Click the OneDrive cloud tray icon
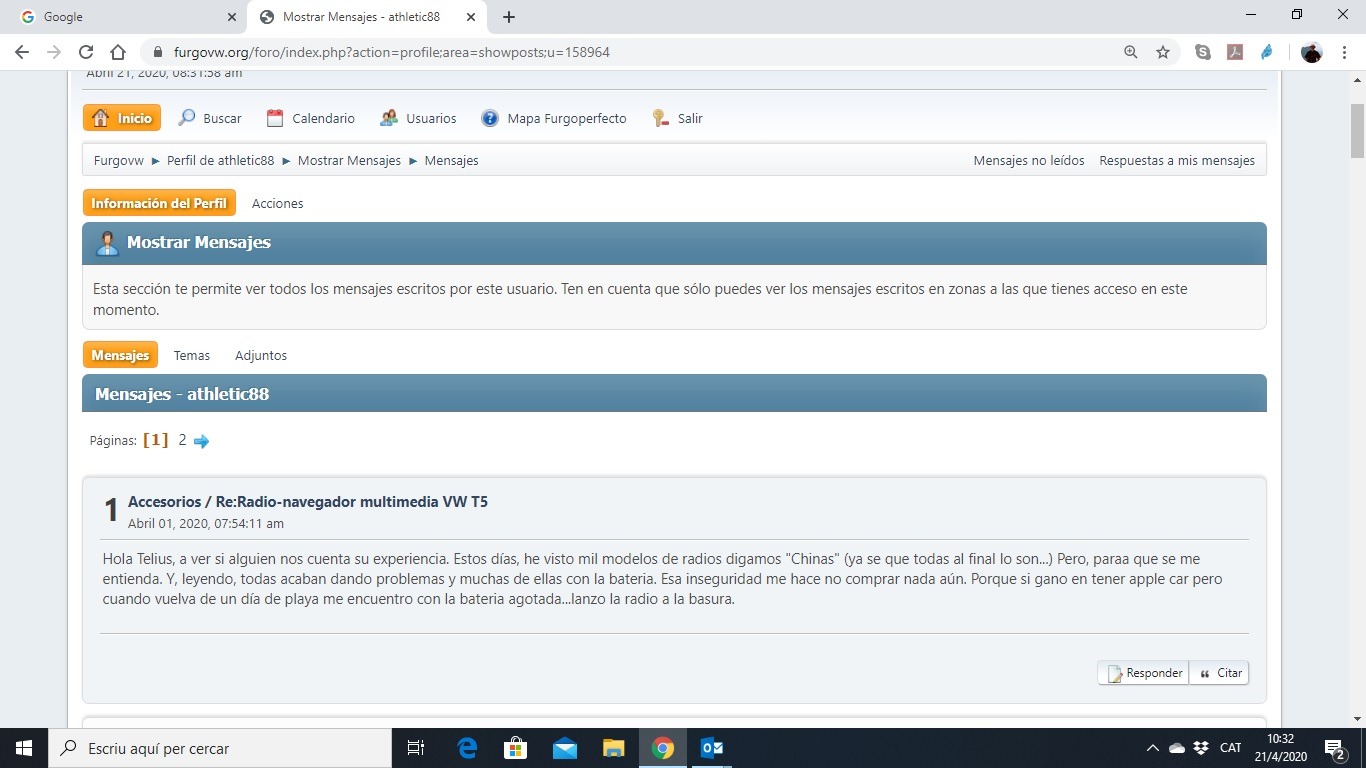This screenshot has height=768, width=1366. [x=1177, y=748]
